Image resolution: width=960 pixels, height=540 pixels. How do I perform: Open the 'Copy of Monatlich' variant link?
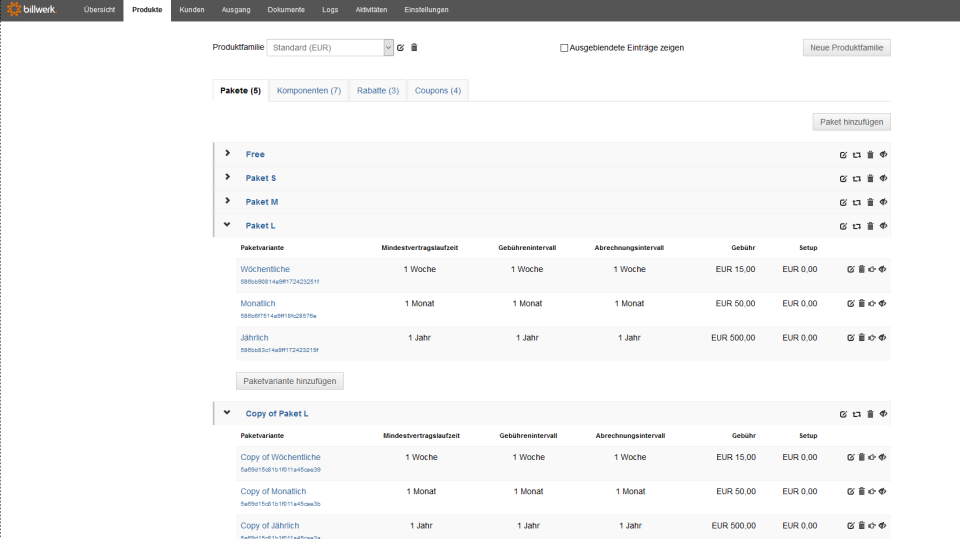coord(271,491)
